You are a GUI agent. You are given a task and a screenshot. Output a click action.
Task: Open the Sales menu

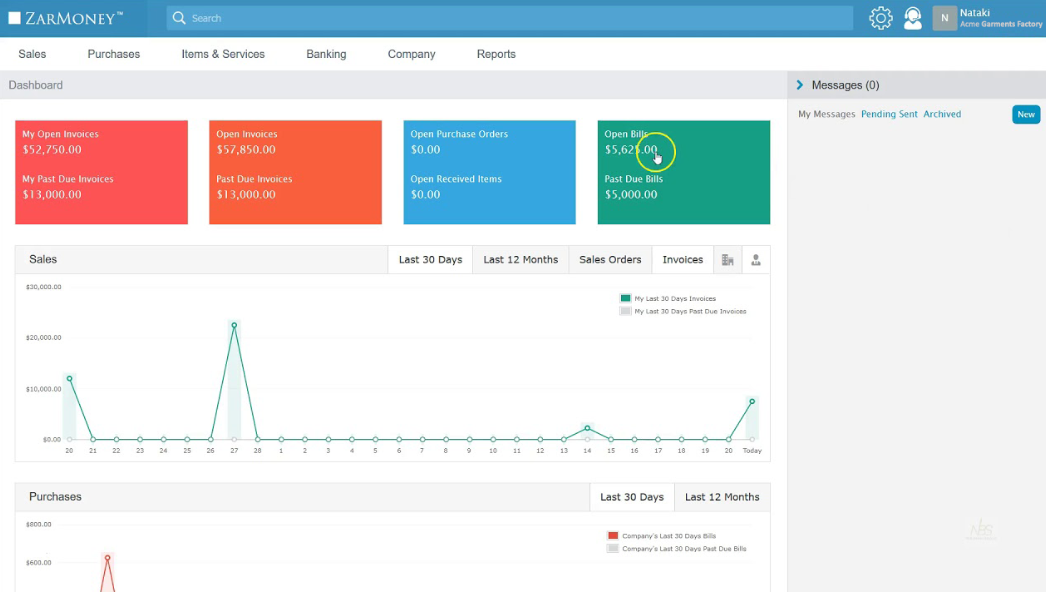coord(32,54)
